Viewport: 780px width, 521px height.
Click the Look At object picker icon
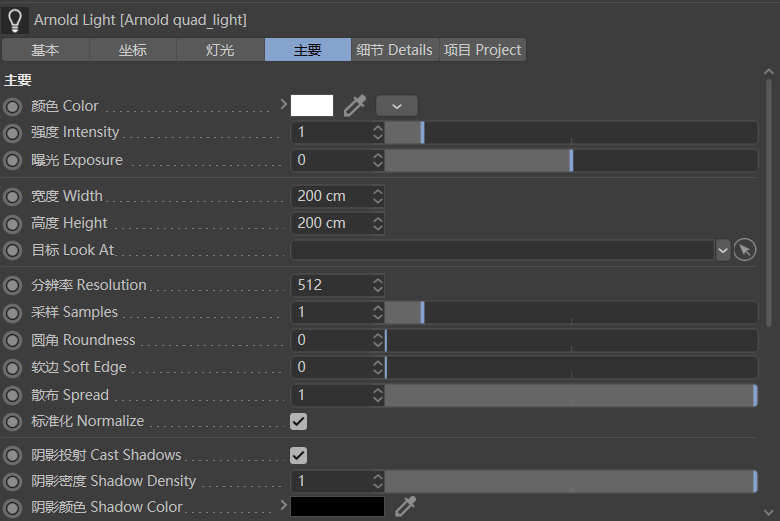click(745, 250)
